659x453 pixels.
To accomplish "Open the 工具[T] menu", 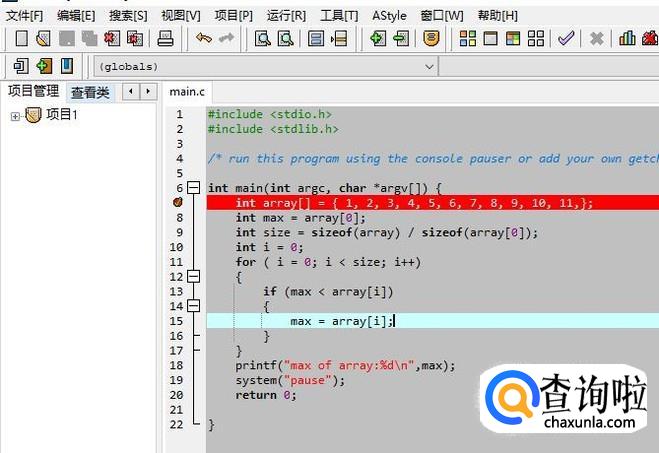I will [339, 16].
